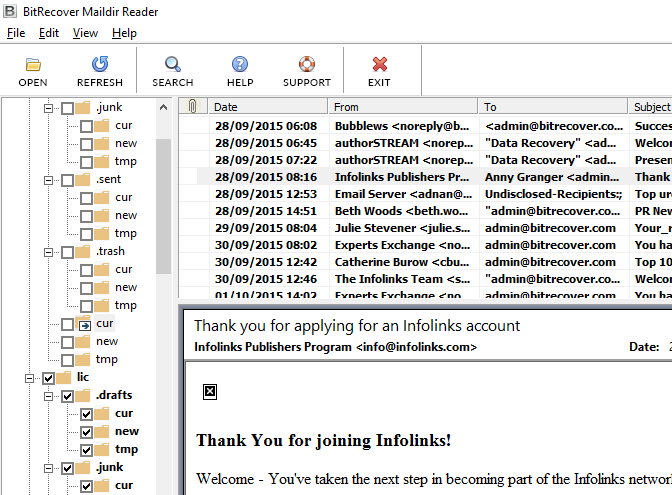Viewport: 672px width, 495px height.
Task: Select the Julie Stevener email row
Action: [426, 228]
